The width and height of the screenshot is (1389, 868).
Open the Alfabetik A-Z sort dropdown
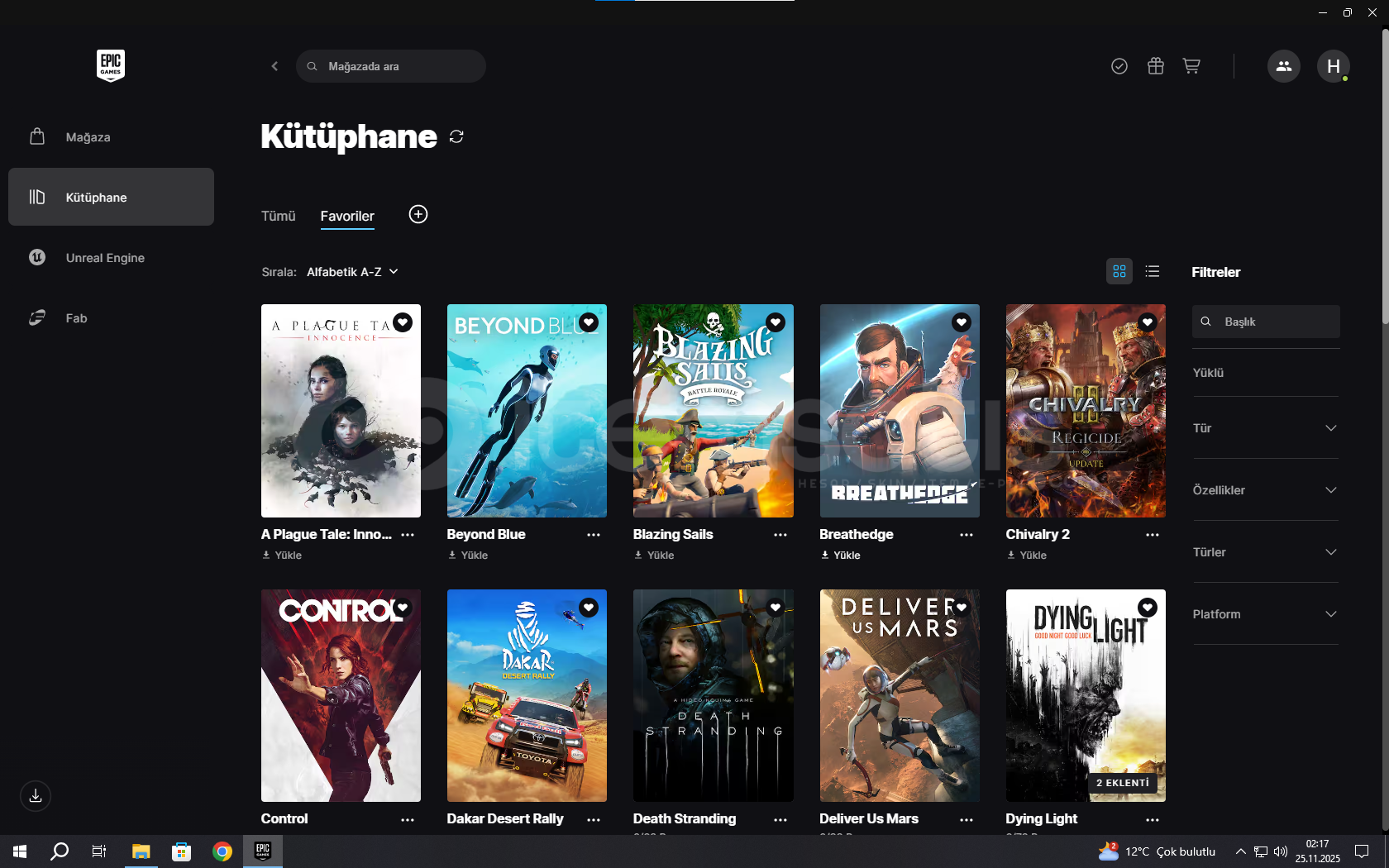click(x=353, y=272)
